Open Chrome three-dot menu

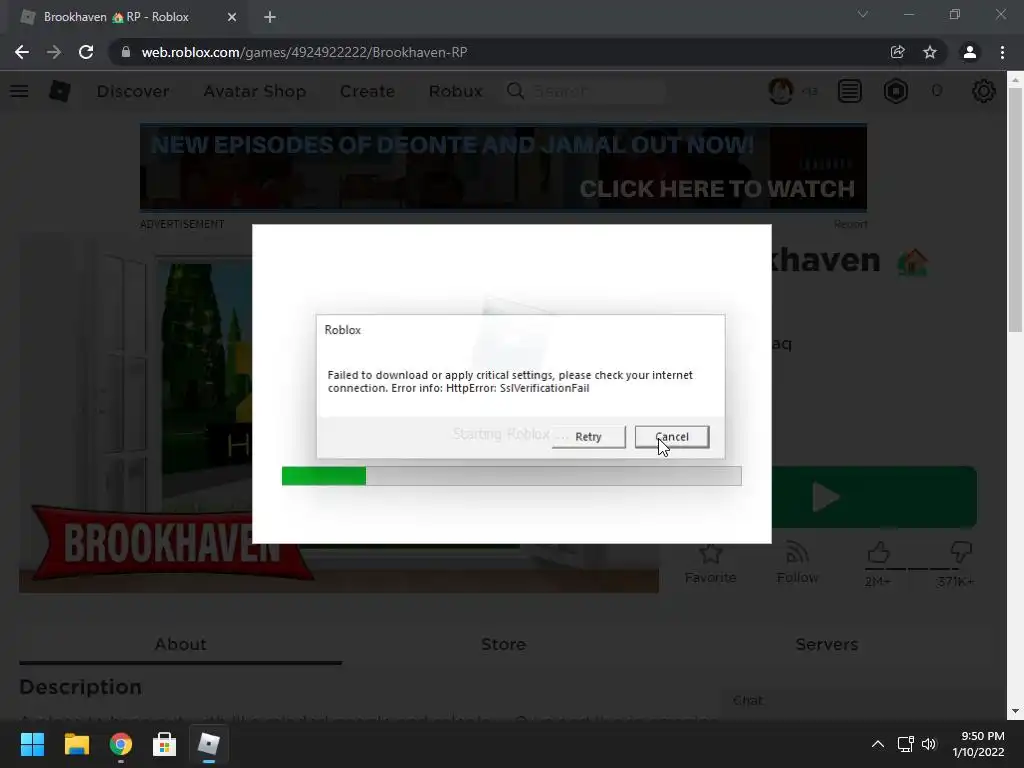point(1002,52)
